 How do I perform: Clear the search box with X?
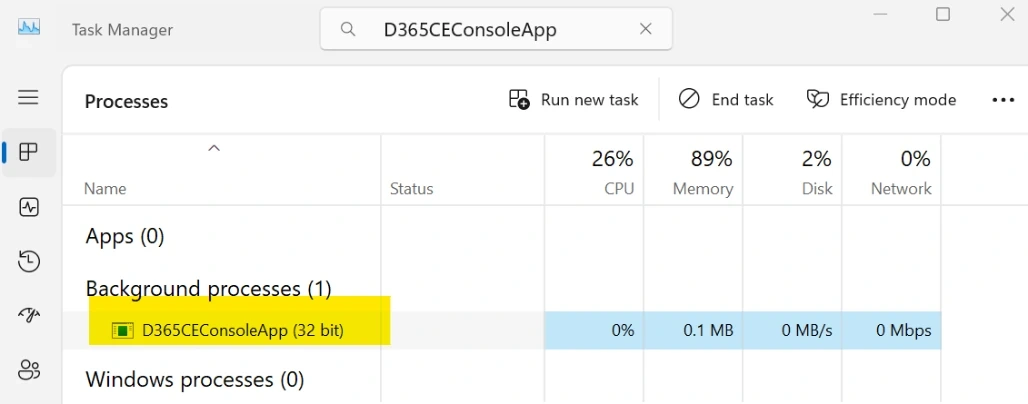[x=646, y=29]
